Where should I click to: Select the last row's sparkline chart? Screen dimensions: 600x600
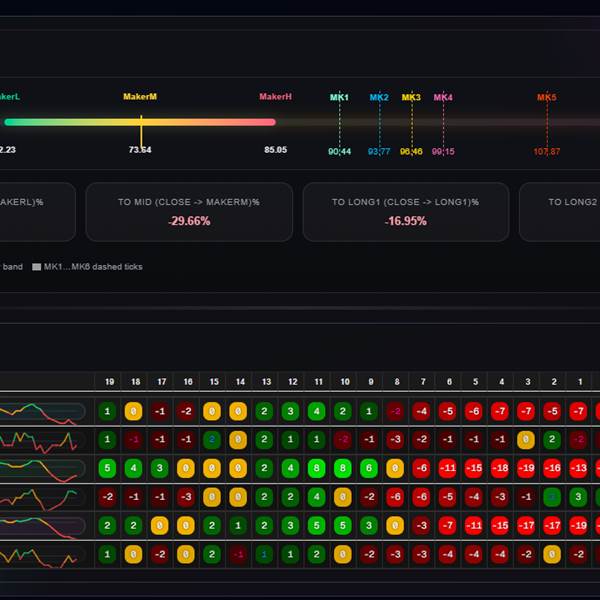coord(42,554)
